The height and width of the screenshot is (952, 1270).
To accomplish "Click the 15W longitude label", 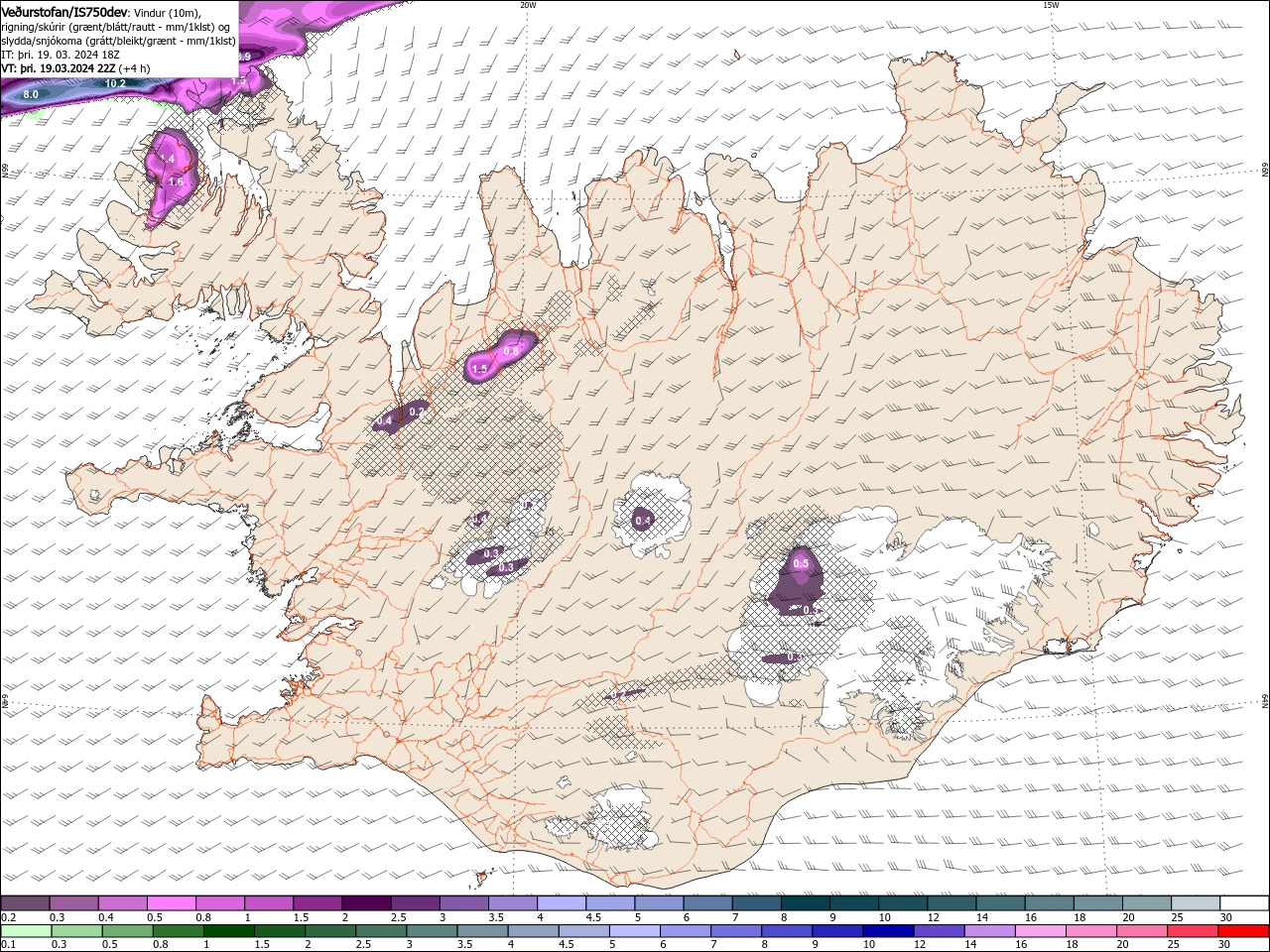I will 1051,5.
